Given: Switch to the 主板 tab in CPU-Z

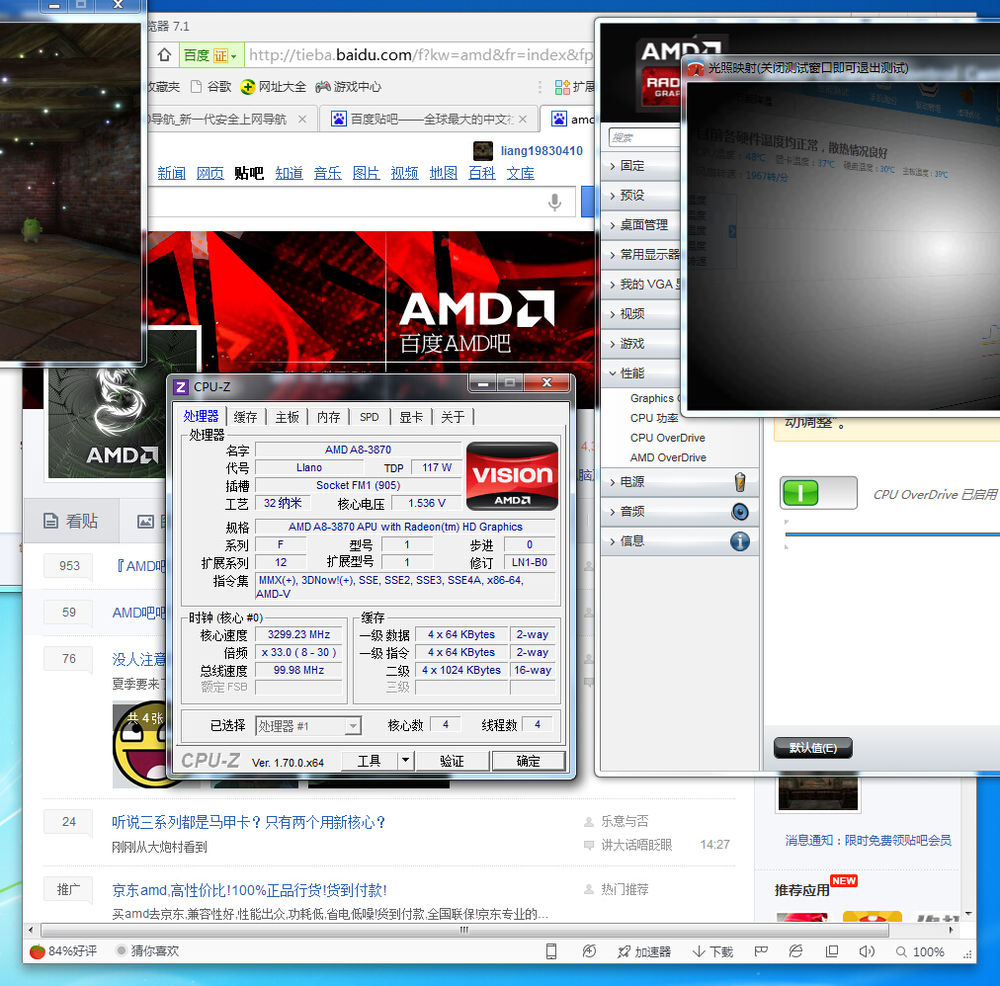Looking at the screenshot, I should tap(287, 417).
